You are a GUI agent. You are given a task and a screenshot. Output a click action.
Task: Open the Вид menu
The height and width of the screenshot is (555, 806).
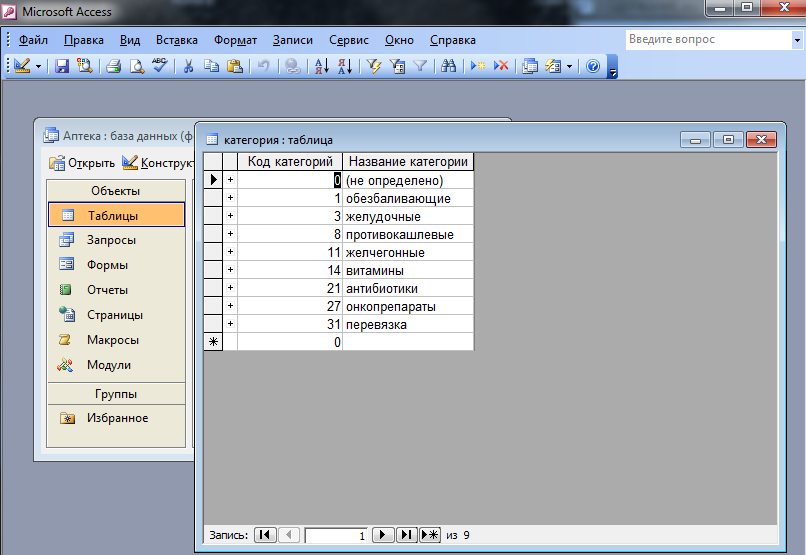click(x=130, y=40)
